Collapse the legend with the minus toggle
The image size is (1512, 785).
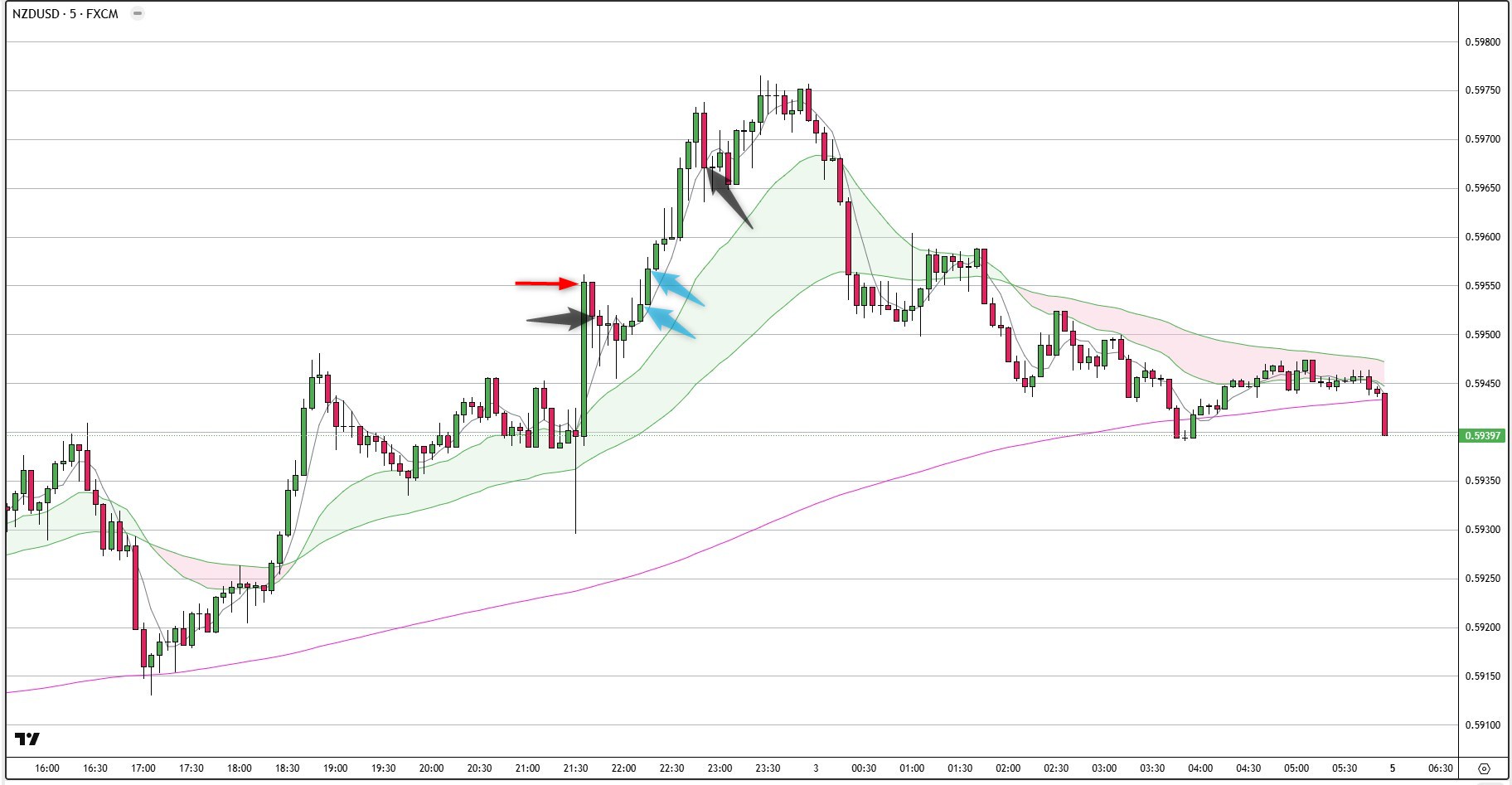click(x=138, y=13)
